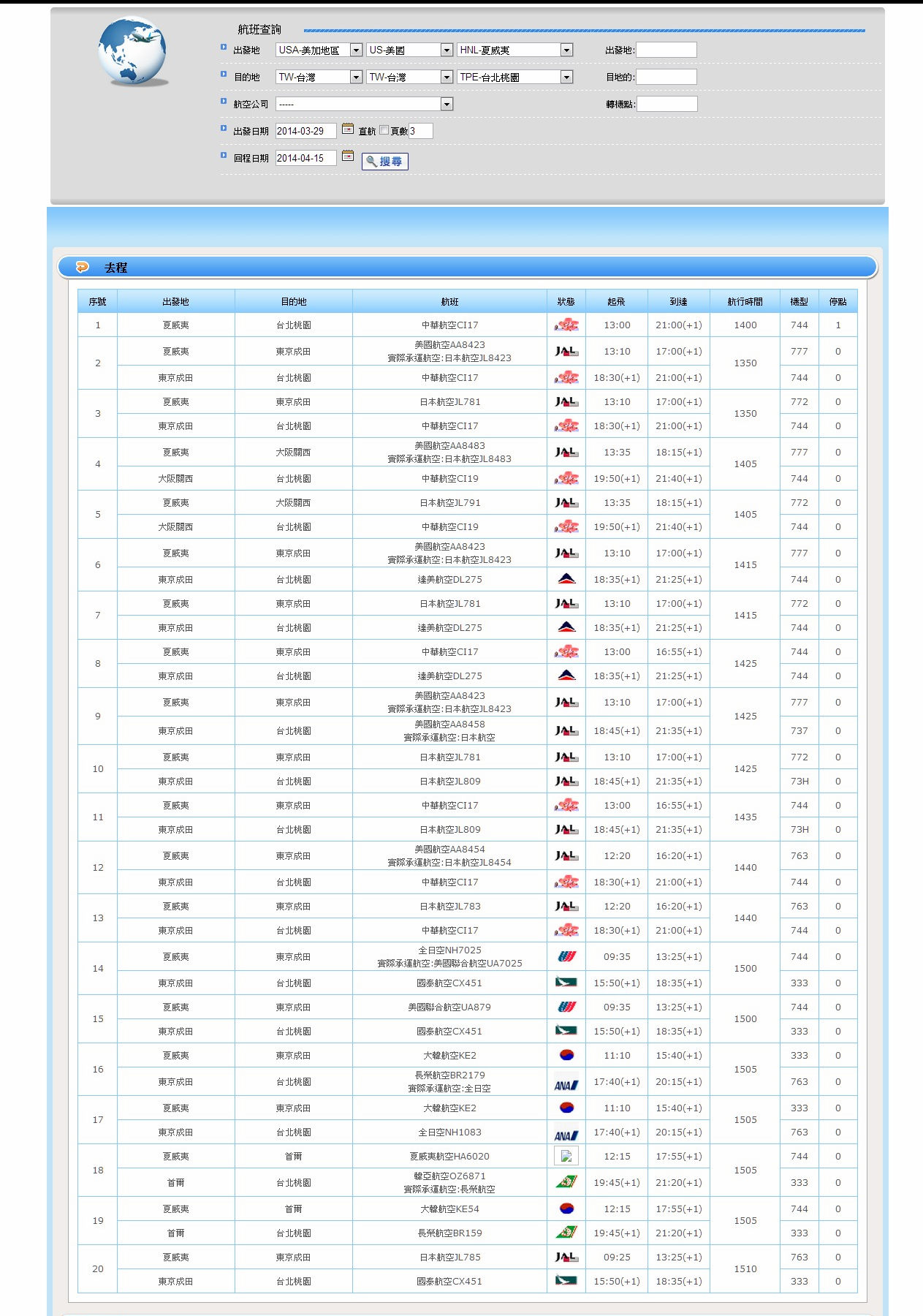The height and width of the screenshot is (1316, 923).
Task: Click the 機型 column header
Action: click(x=799, y=301)
